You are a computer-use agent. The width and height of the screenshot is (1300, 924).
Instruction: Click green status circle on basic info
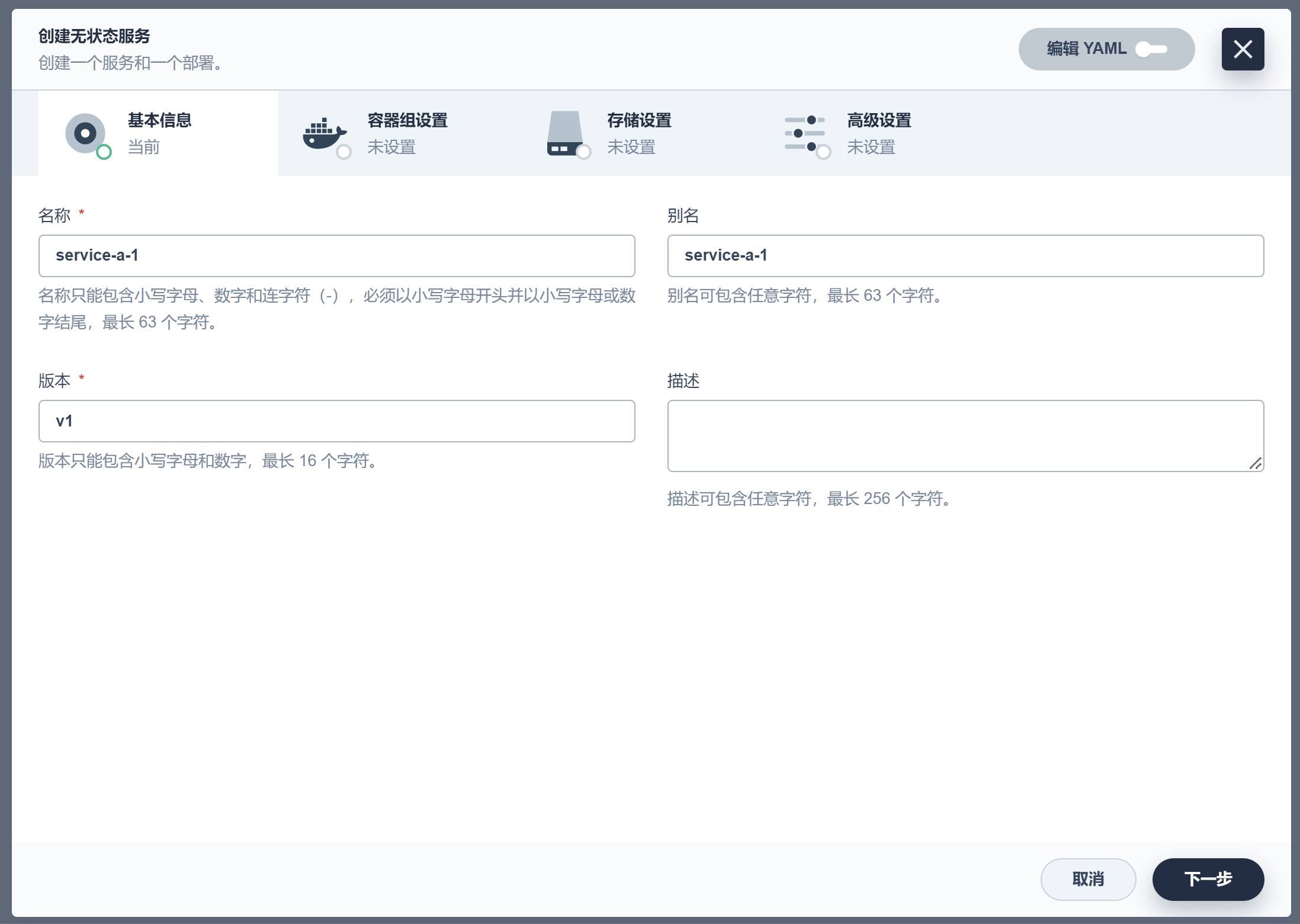pyautogui.click(x=104, y=152)
